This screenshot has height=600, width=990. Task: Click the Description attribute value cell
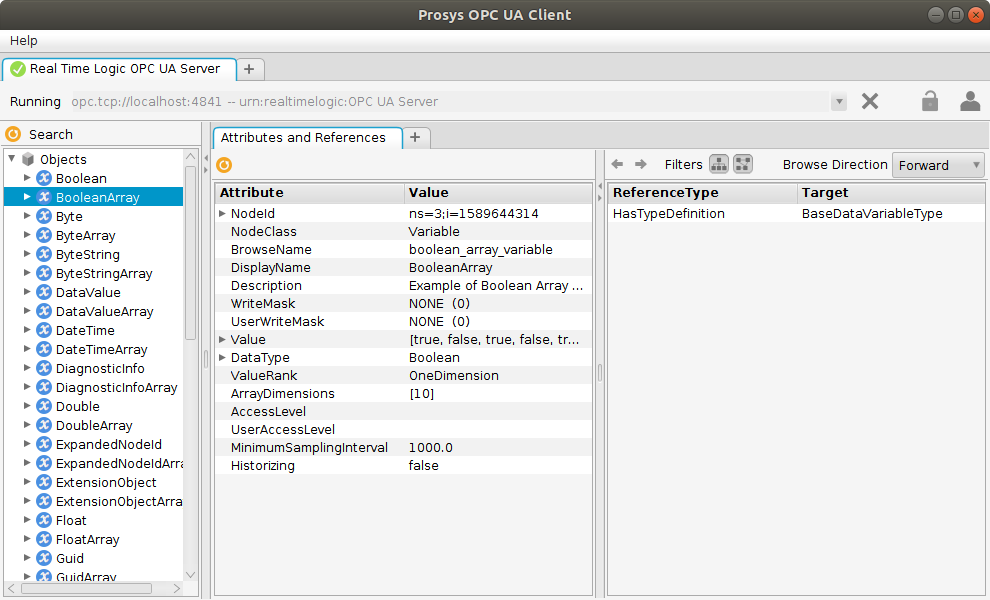(498, 285)
